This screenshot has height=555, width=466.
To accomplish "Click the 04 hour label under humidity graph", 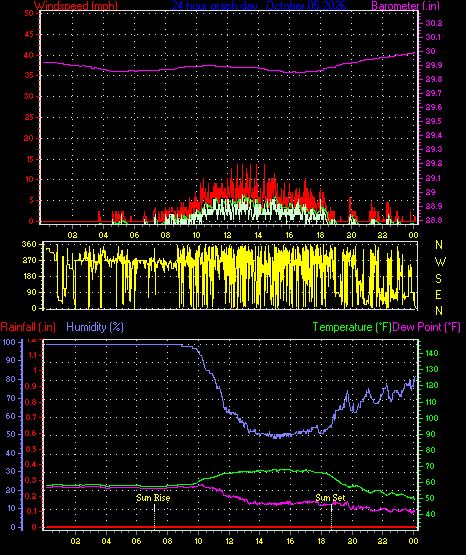I will (x=106, y=541).
